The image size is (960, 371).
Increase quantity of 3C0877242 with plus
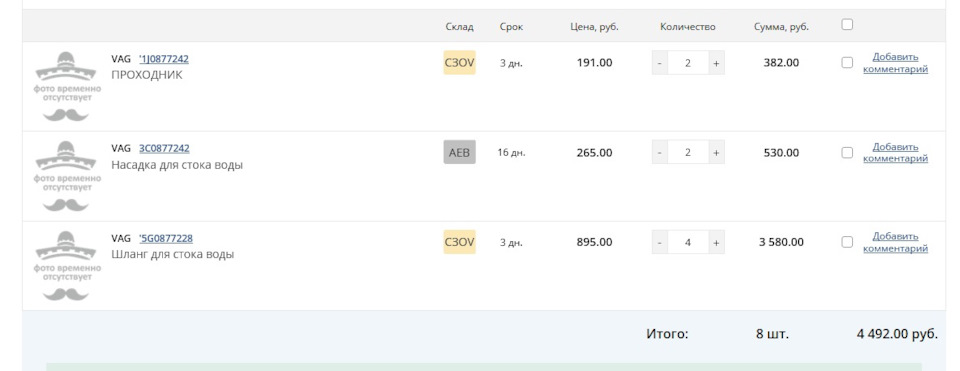[716, 152]
